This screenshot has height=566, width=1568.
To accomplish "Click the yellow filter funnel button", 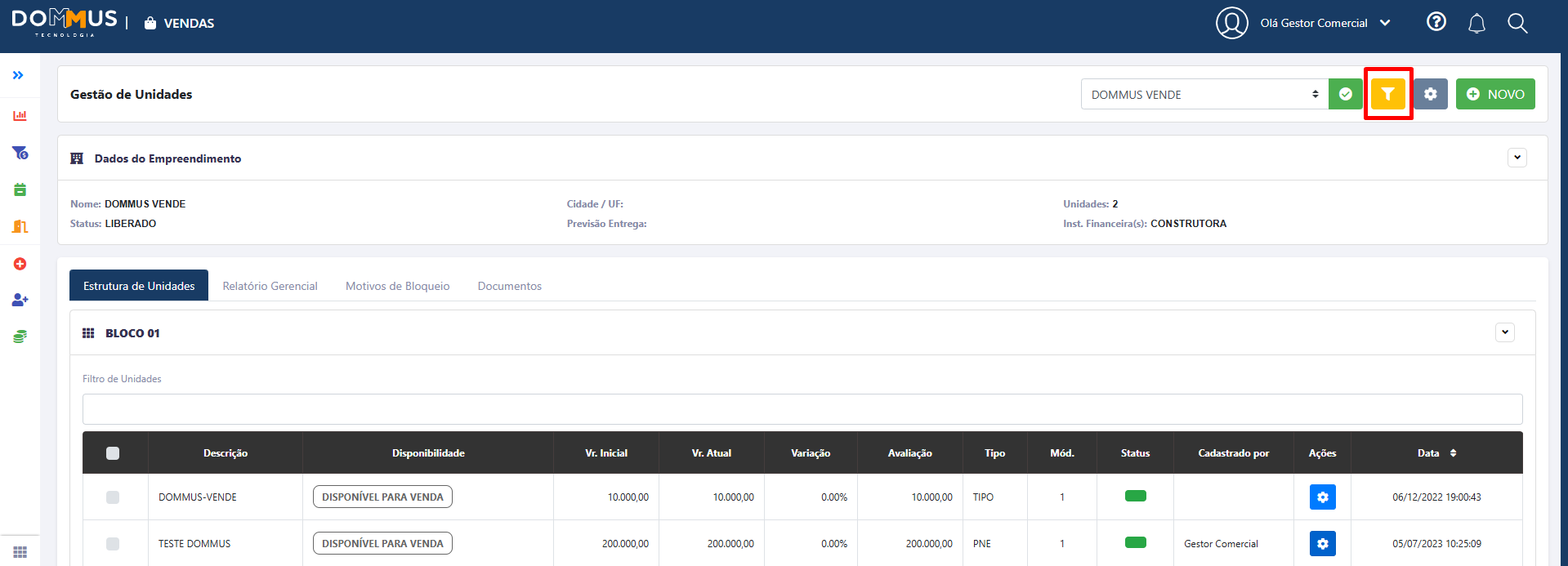I will pyautogui.click(x=1387, y=94).
